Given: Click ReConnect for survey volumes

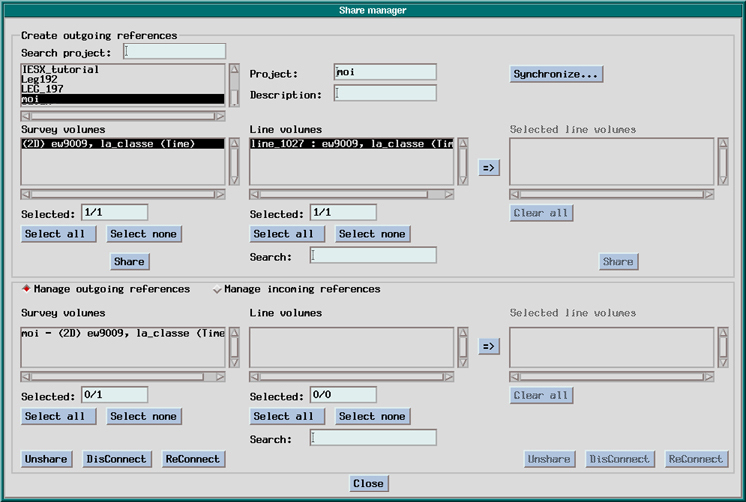Looking at the screenshot, I should pyautogui.click(x=193, y=459).
